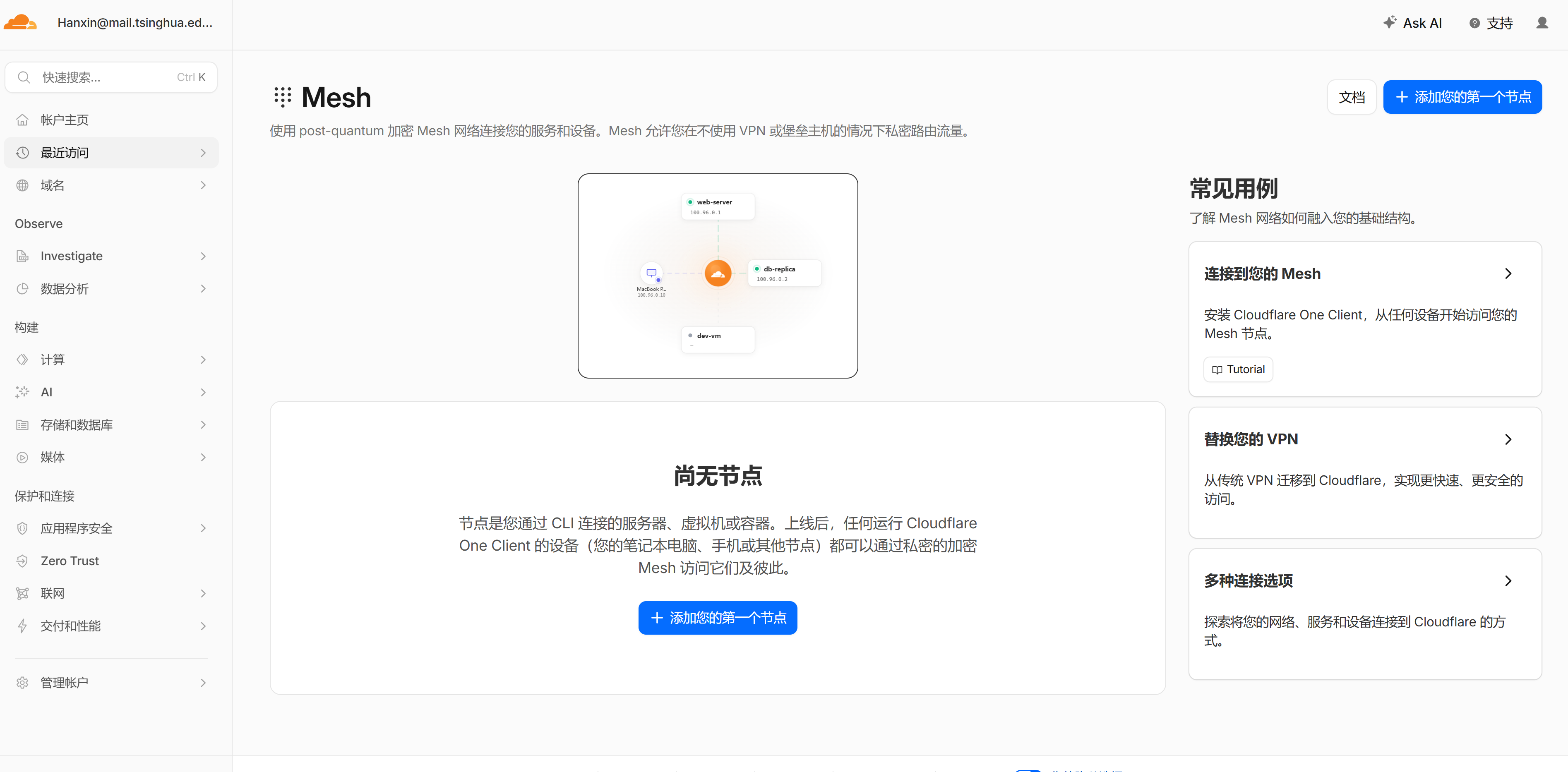The image size is (1568, 772).
Task: Click the 联网 network icon
Action: [22, 594]
